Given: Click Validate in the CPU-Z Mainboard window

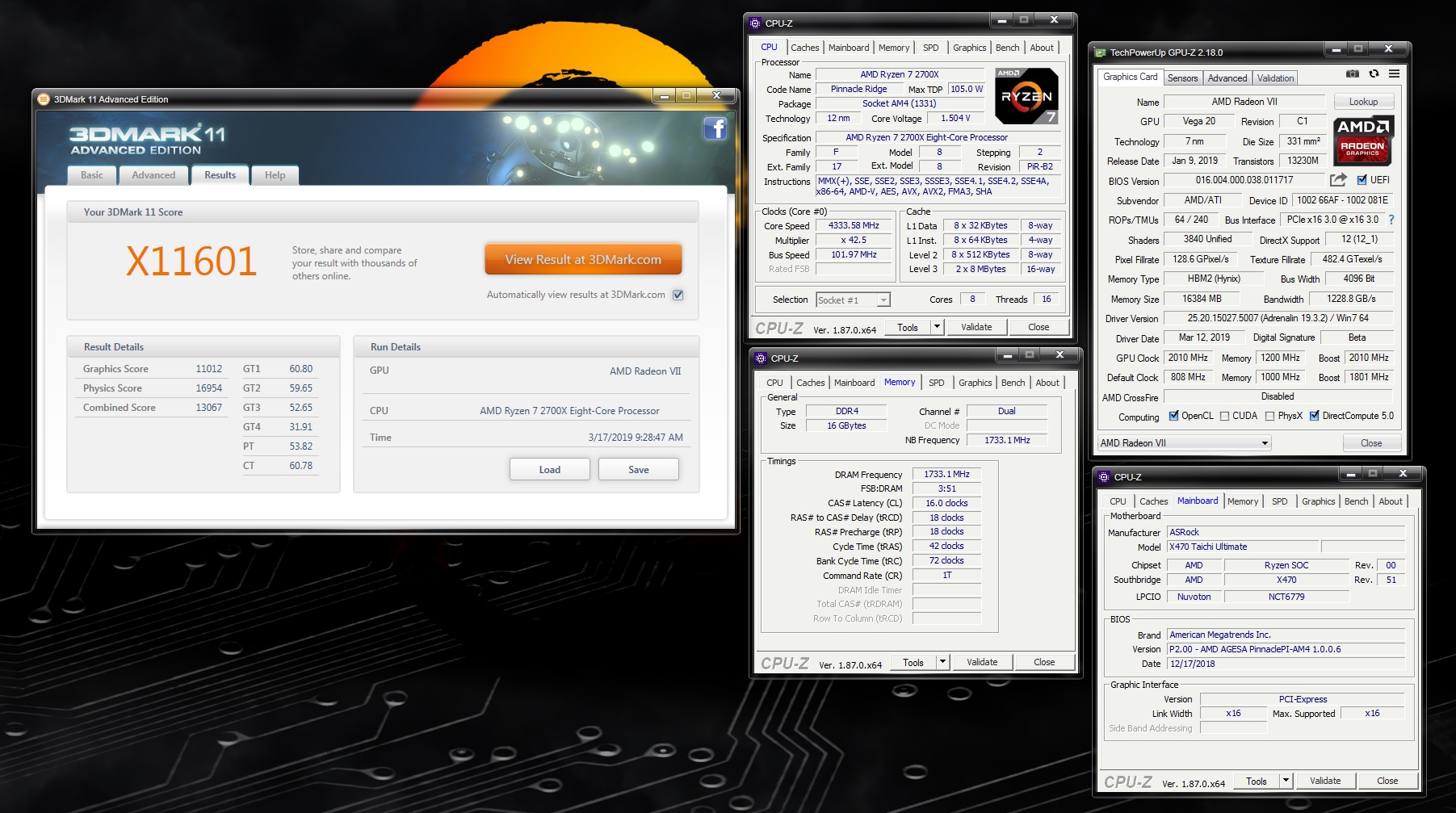Looking at the screenshot, I should 1325,781.
